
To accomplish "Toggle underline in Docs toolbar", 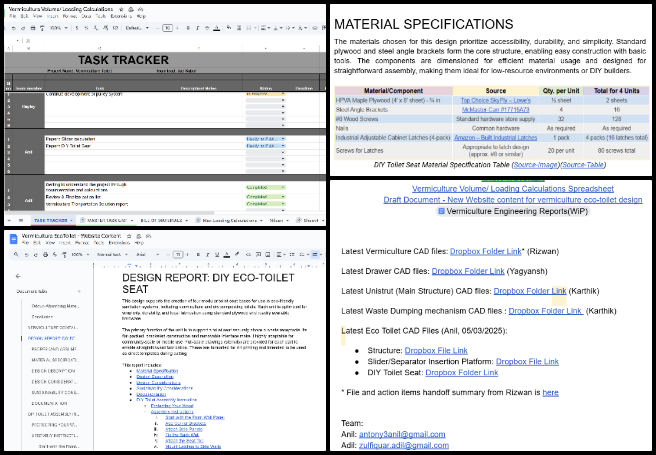I will 217,255.
